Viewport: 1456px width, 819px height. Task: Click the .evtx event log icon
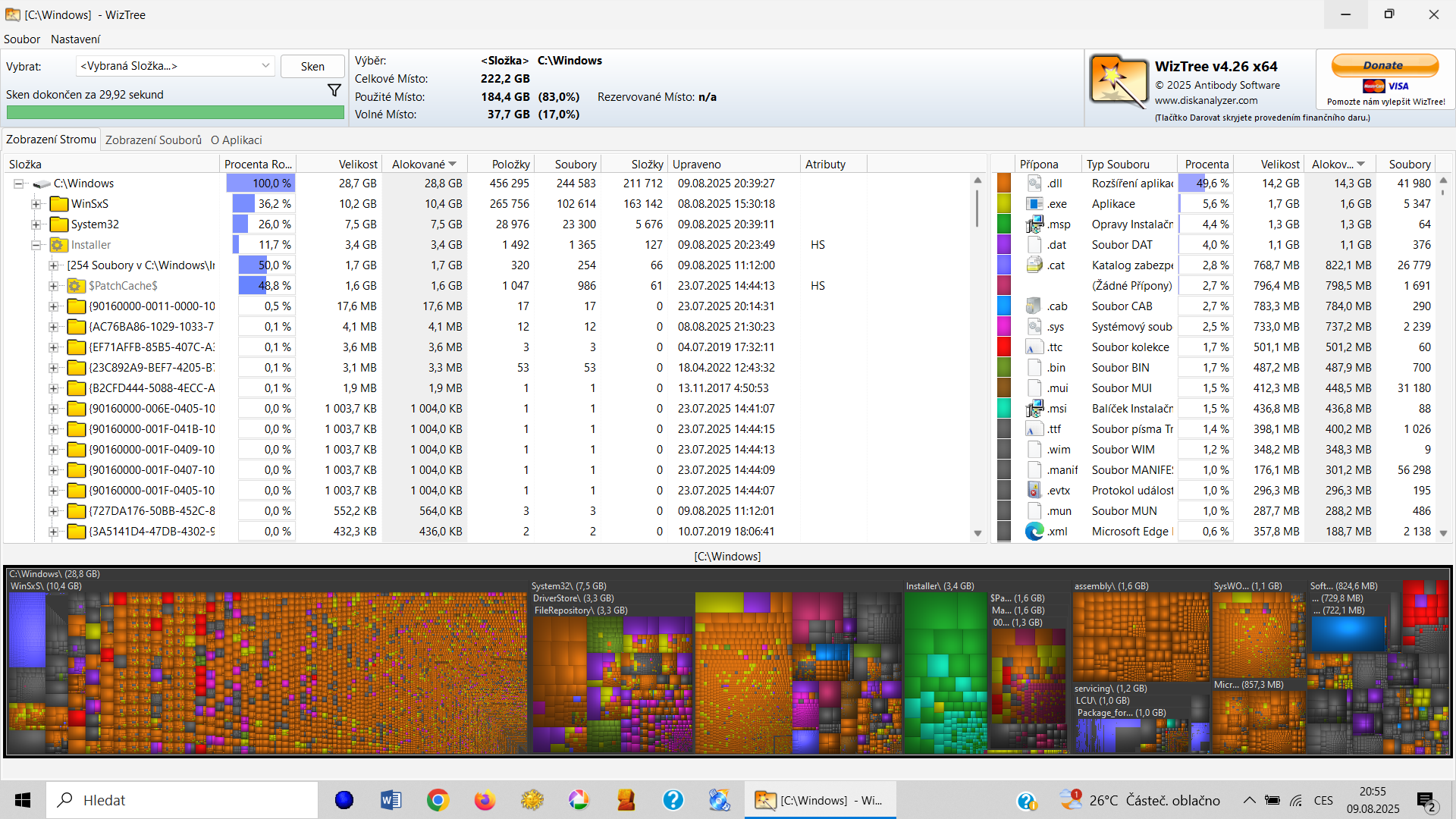(x=1034, y=491)
